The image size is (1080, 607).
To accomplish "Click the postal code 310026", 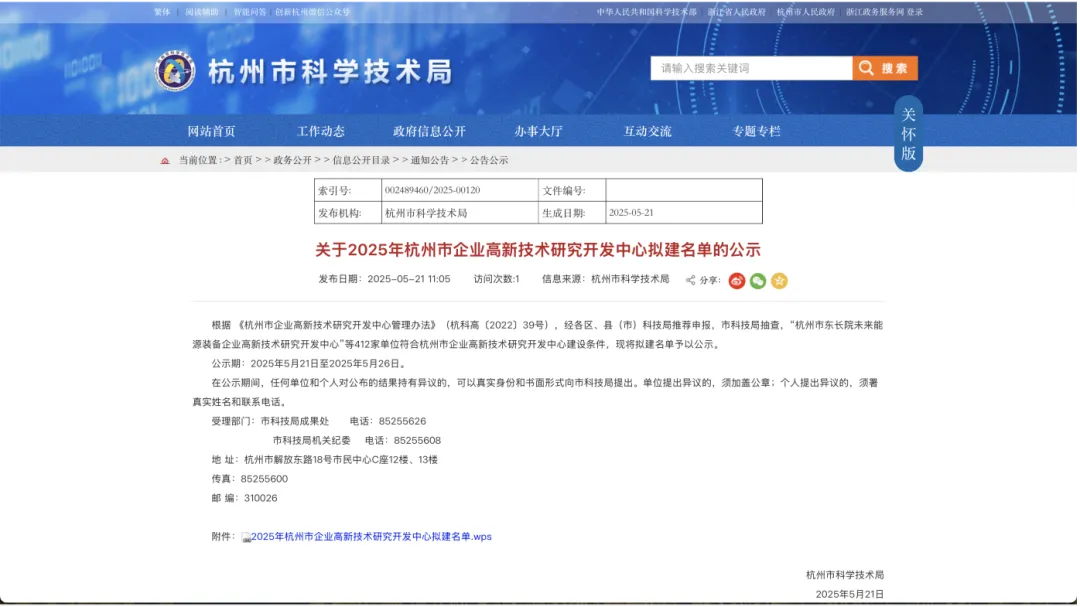I will click(x=260, y=499).
